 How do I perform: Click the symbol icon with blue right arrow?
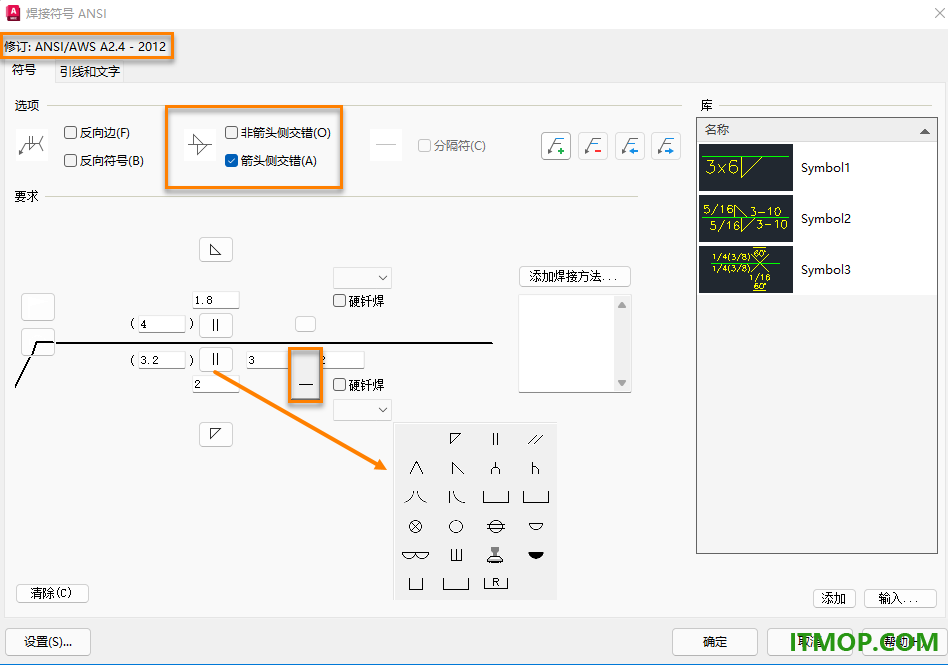pos(666,146)
